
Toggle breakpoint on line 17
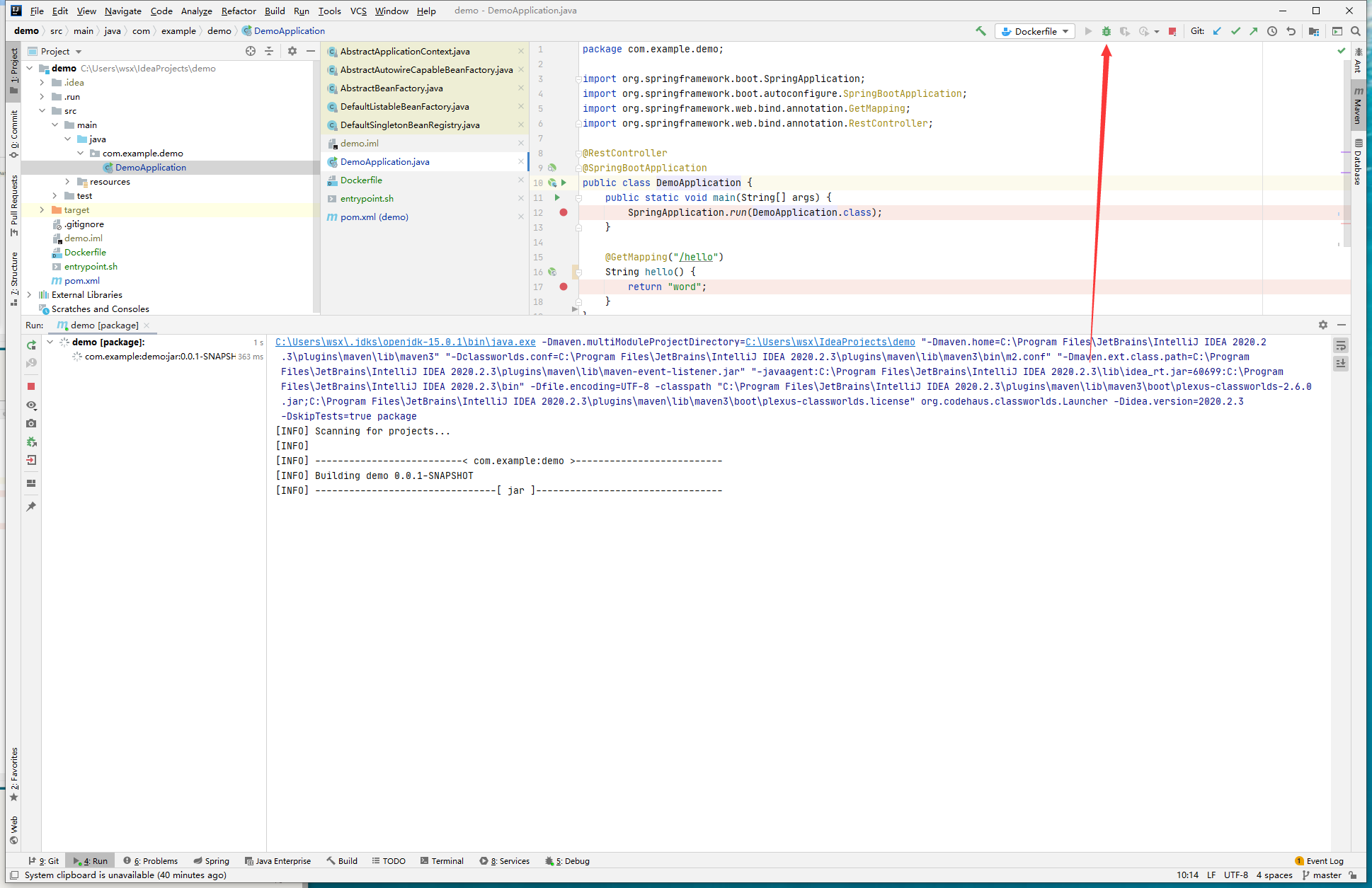(563, 287)
